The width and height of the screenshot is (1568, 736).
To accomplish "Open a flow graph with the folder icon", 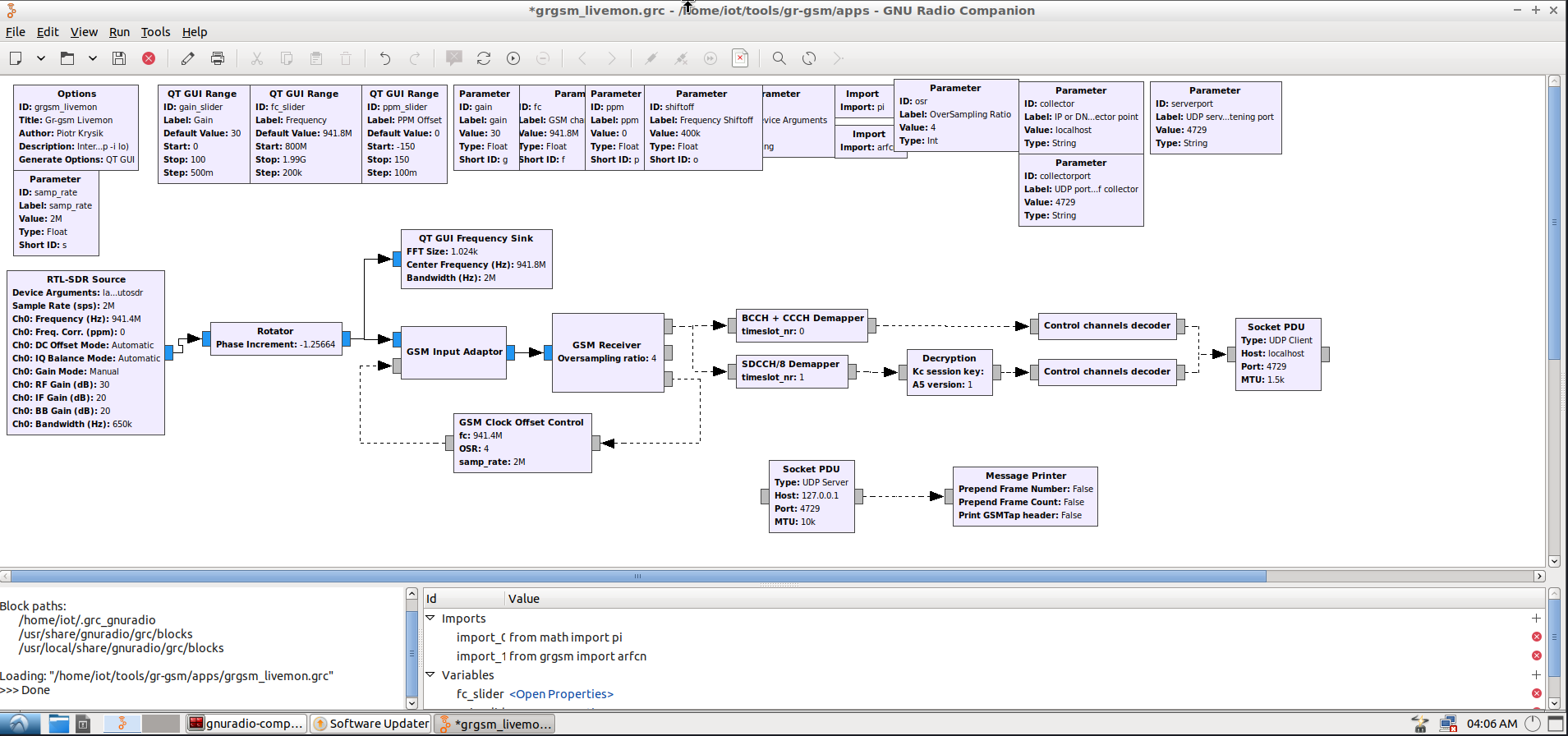I will [67, 58].
